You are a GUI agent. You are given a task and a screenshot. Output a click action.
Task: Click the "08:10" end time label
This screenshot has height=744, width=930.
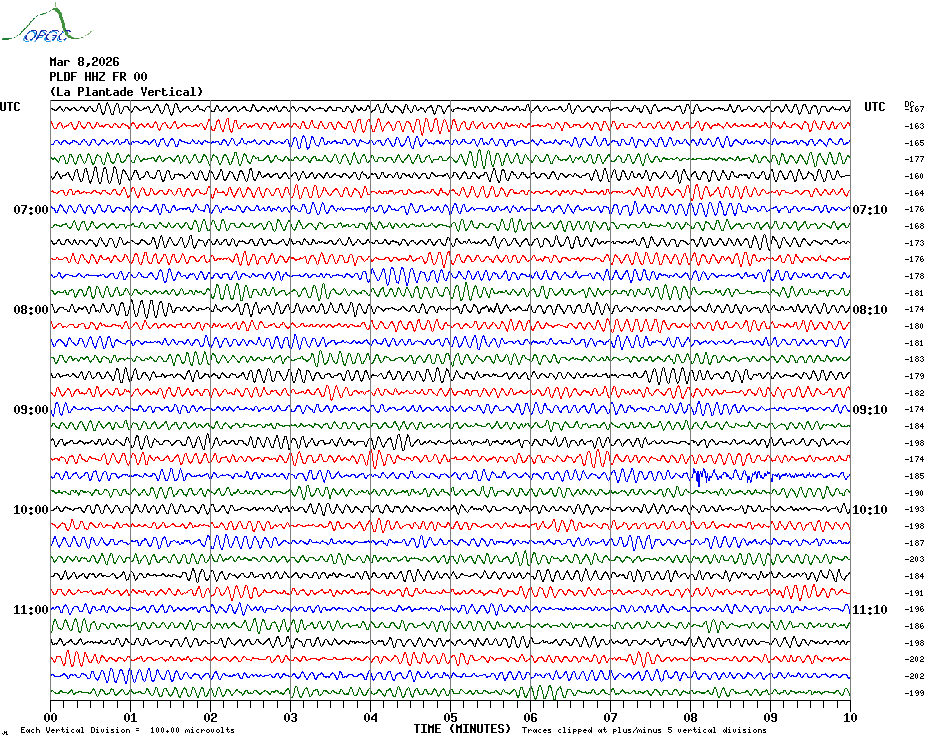tap(870, 310)
